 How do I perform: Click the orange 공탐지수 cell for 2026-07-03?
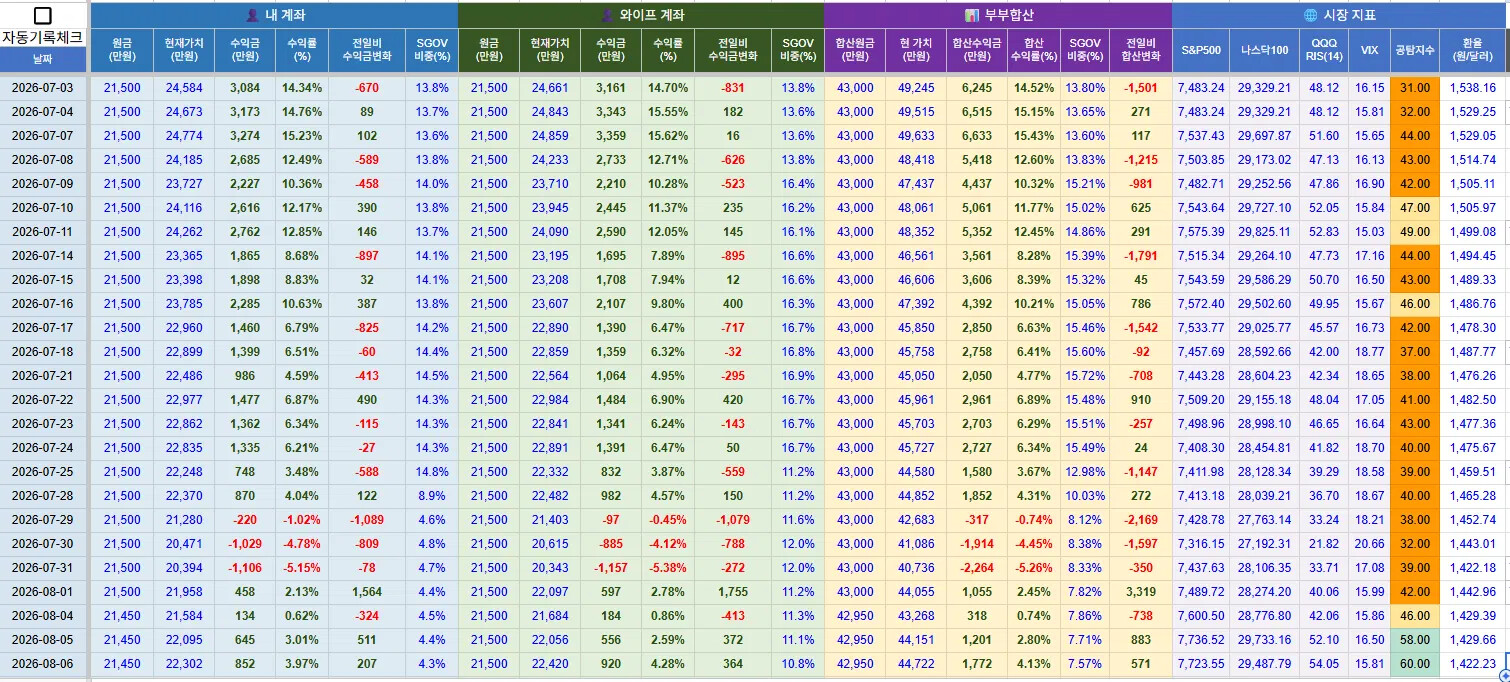[x=1414, y=88]
